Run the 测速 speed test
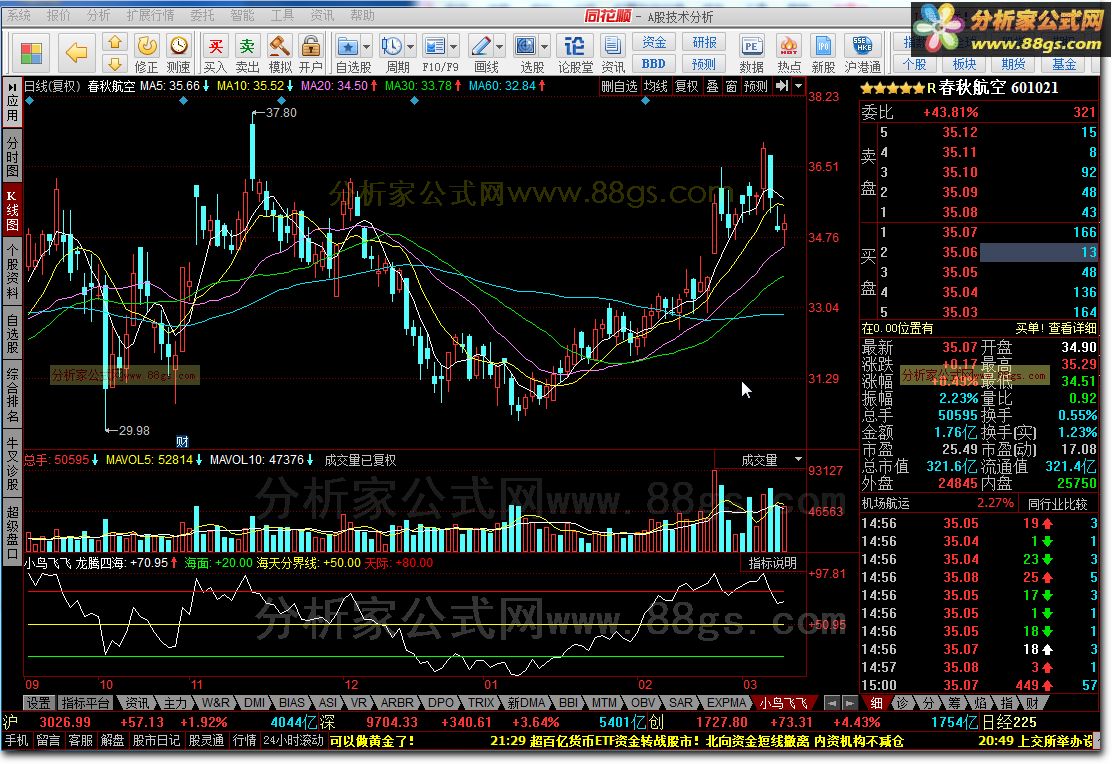The width and height of the screenshot is (1113, 764). point(179,53)
